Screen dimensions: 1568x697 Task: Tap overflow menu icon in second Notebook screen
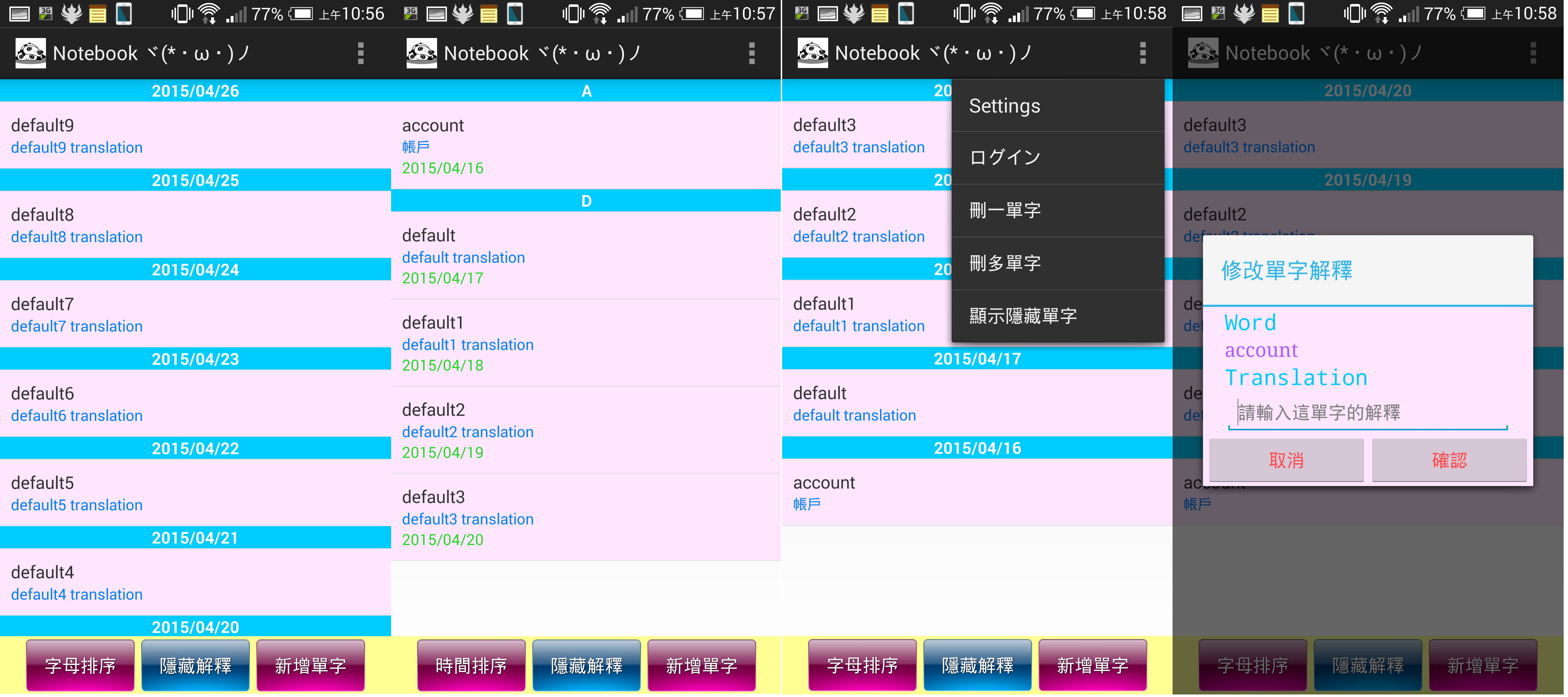(752, 54)
